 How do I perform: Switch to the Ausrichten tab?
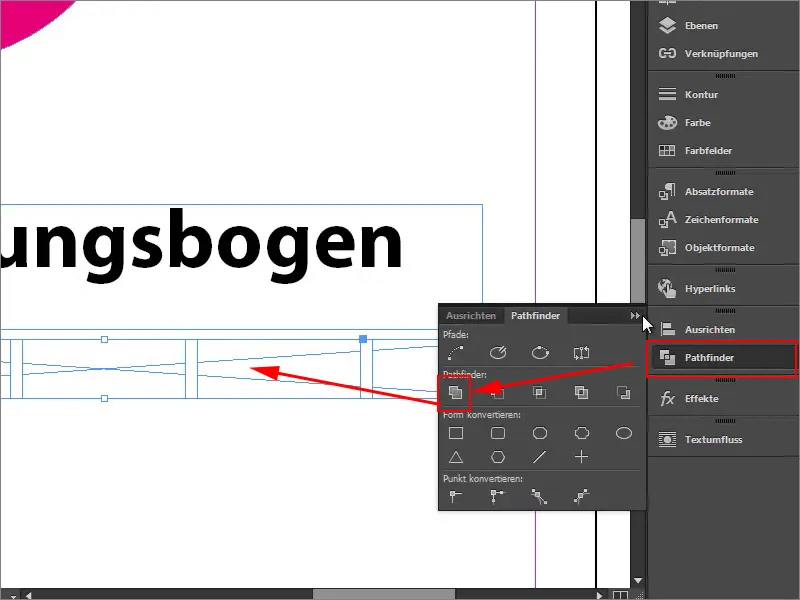pos(471,316)
